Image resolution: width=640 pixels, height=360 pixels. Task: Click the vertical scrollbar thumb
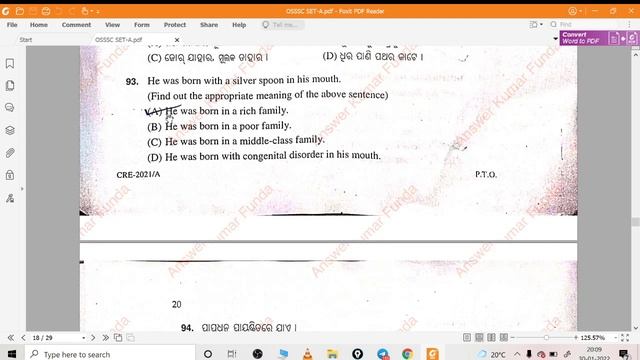[x=636, y=222]
